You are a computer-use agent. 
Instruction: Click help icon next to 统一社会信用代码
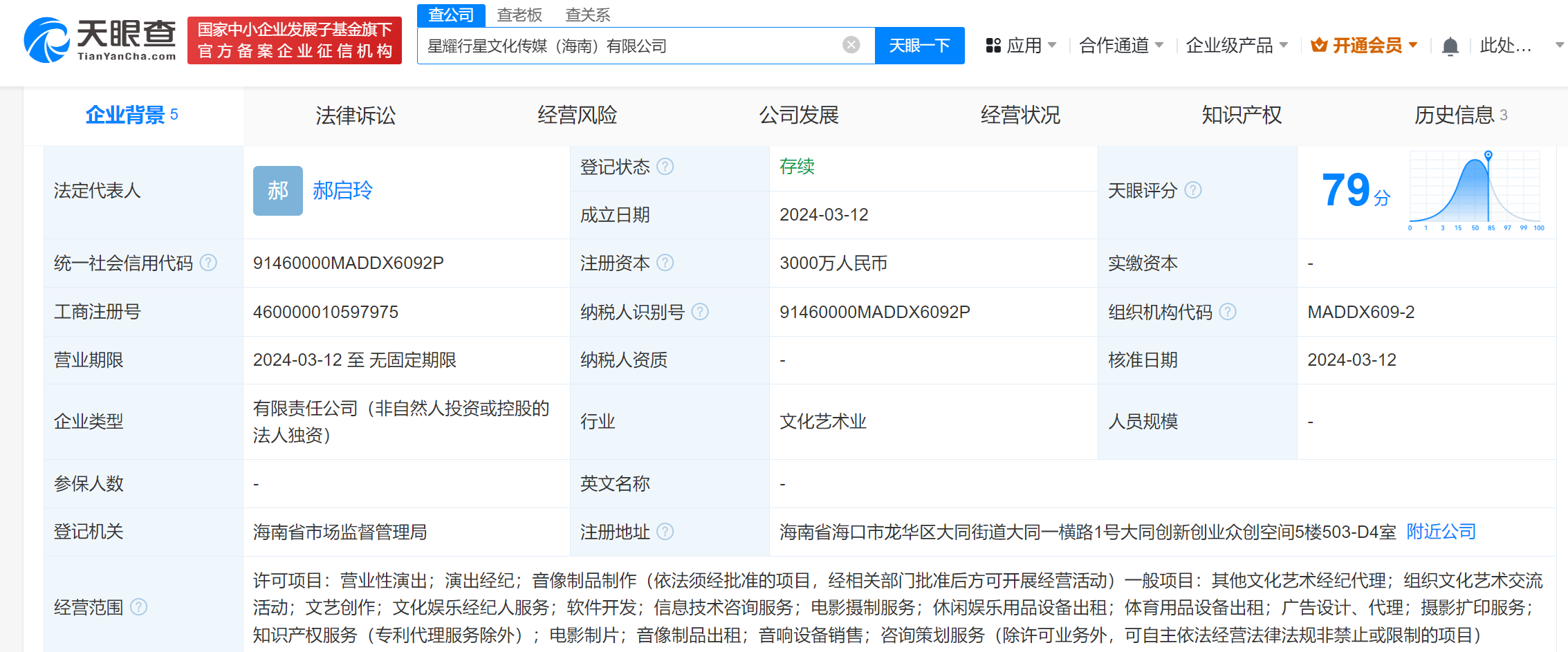point(208,263)
